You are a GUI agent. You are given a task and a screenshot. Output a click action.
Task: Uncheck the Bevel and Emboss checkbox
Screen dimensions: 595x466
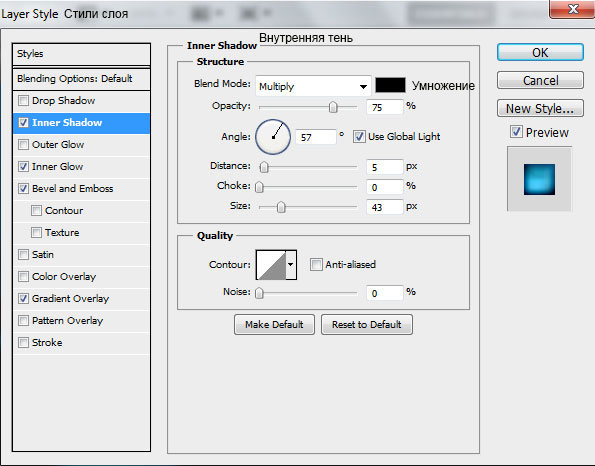point(24,189)
